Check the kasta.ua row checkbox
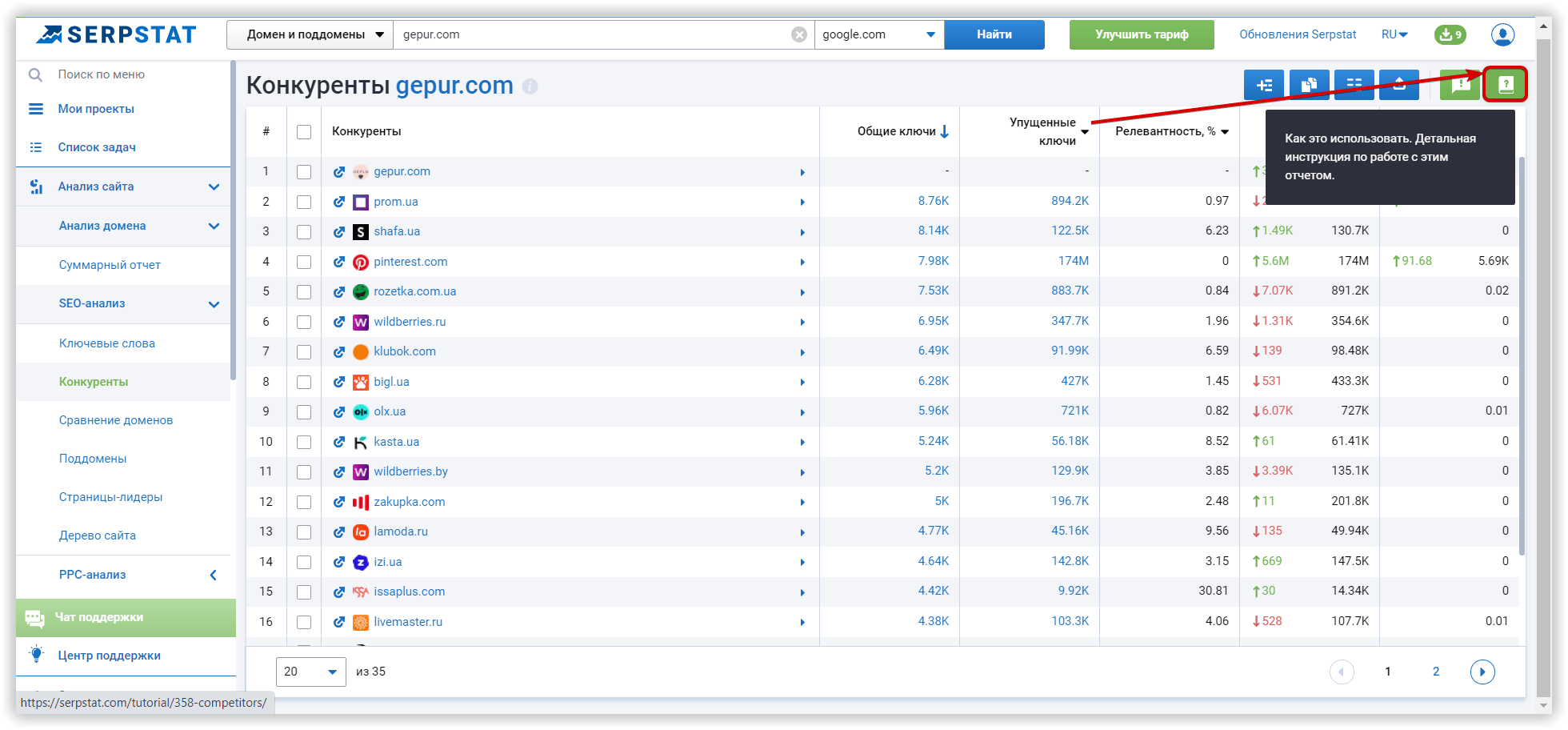 304,442
